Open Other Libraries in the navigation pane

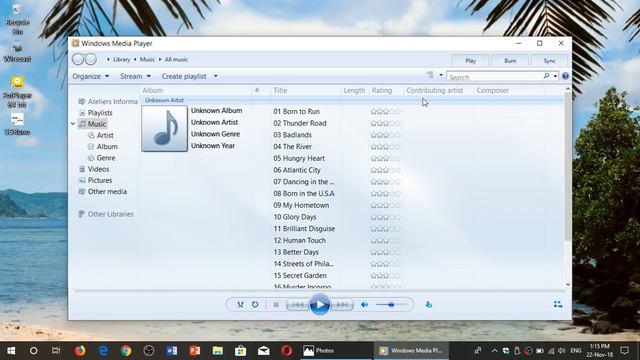pos(110,214)
